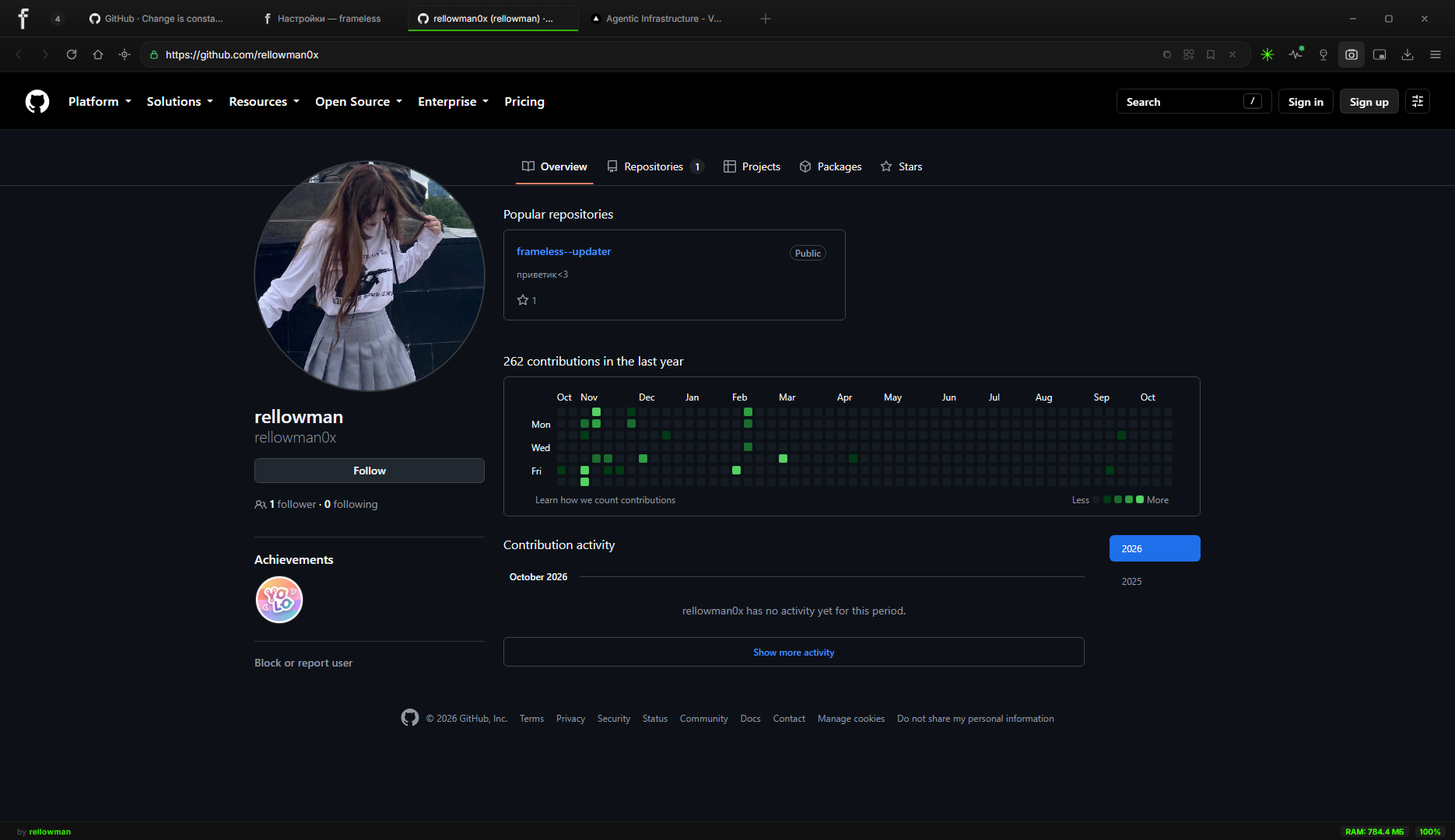Select the 2025 contribution year
Image resolution: width=1455 pixels, height=840 pixels.
1131,581
